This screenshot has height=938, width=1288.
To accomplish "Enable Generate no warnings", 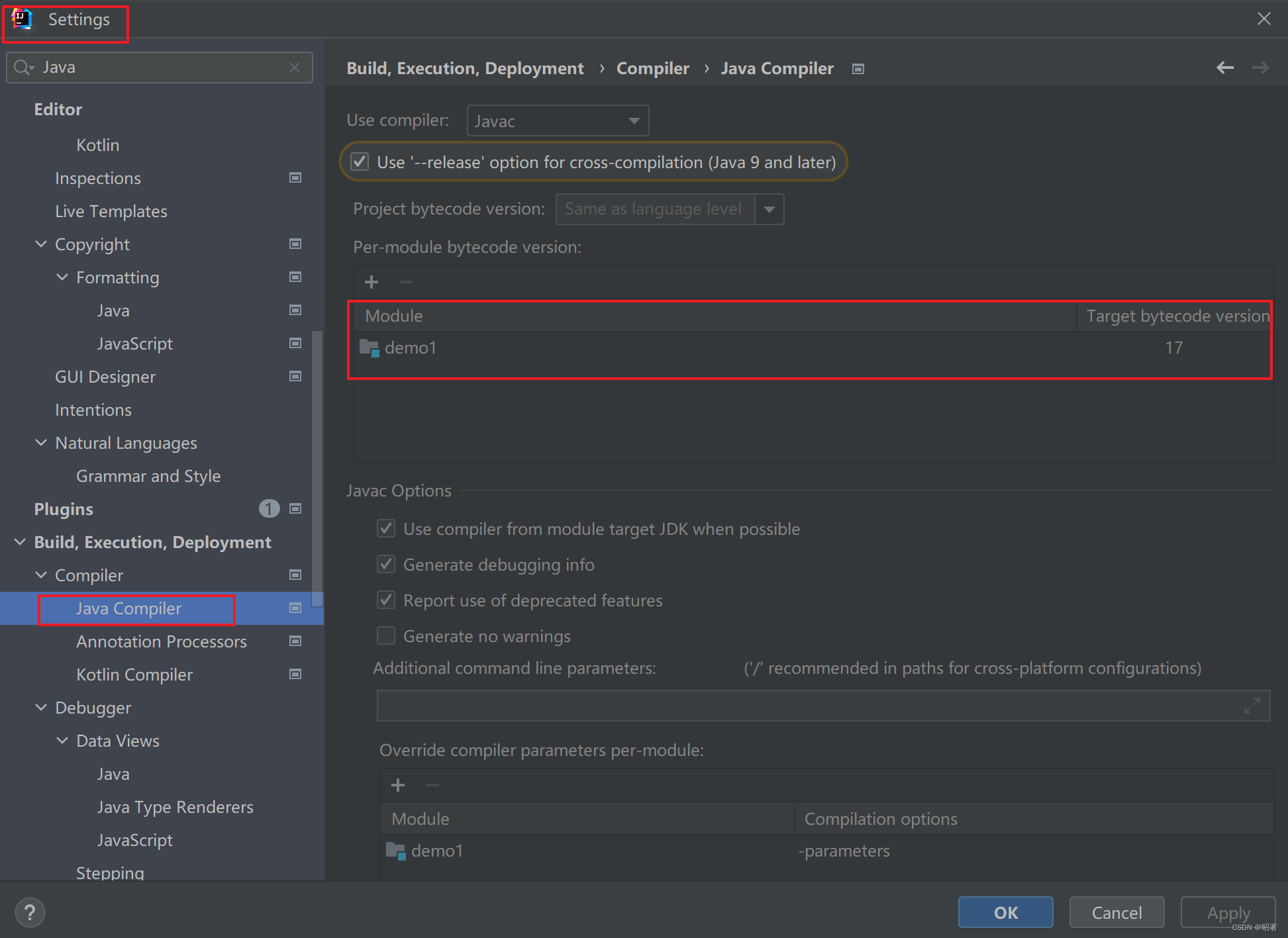I will [386, 636].
